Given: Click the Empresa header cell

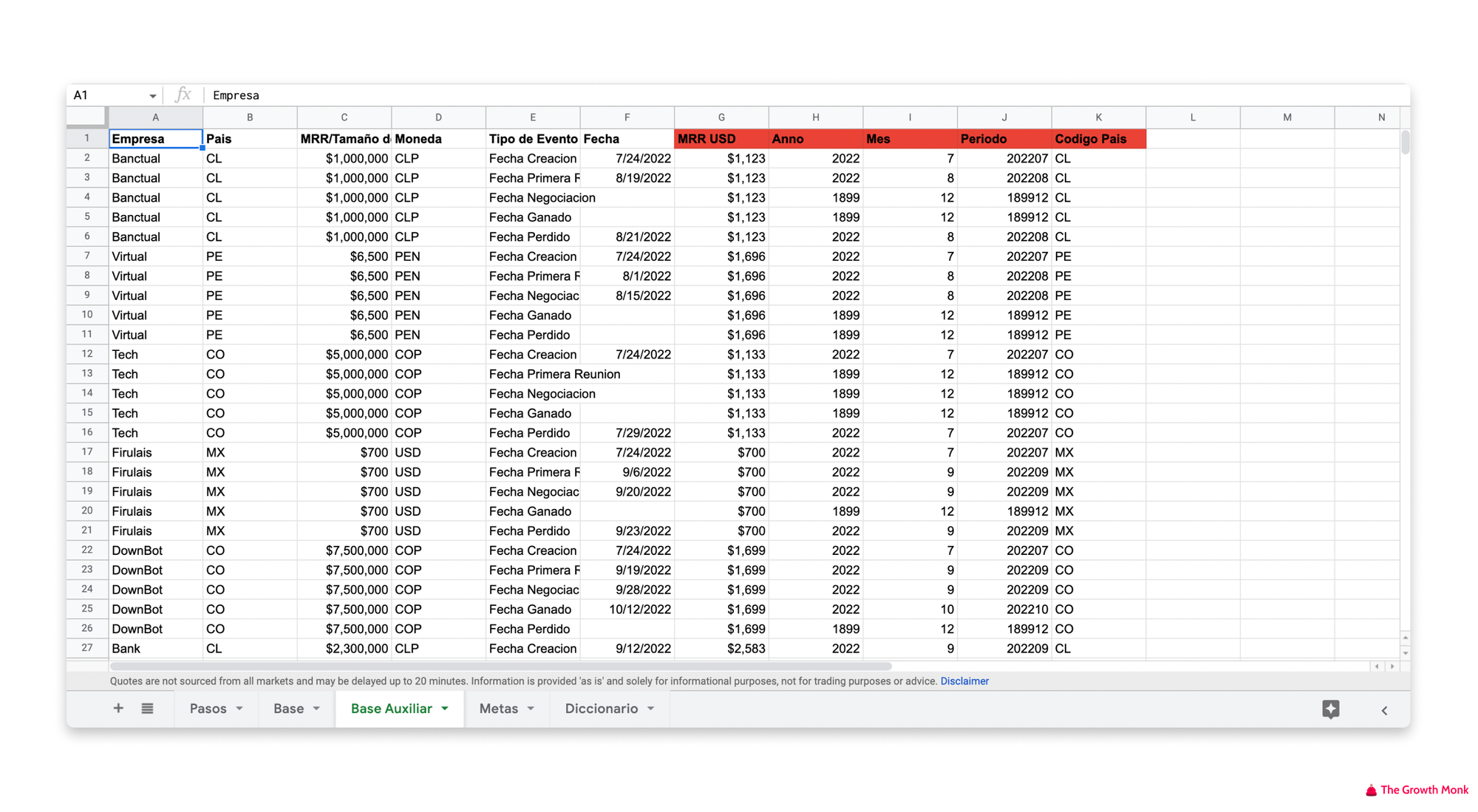Looking at the screenshot, I should coord(155,139).
